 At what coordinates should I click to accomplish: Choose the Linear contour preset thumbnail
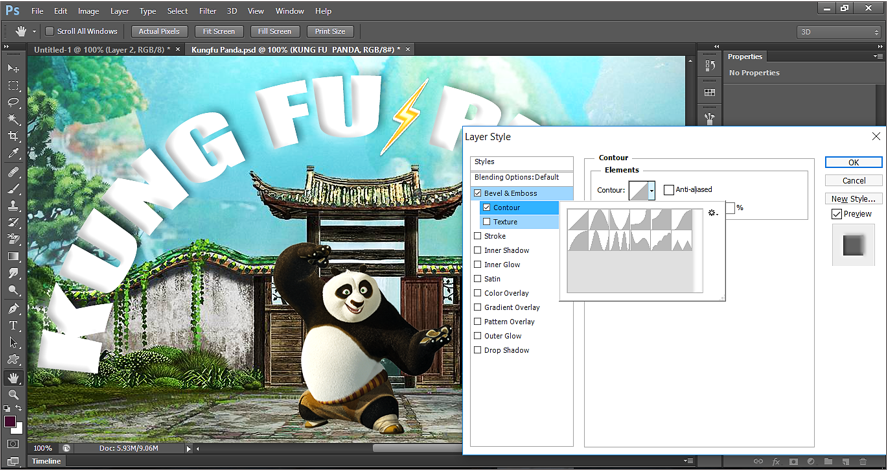coord(578,219)
